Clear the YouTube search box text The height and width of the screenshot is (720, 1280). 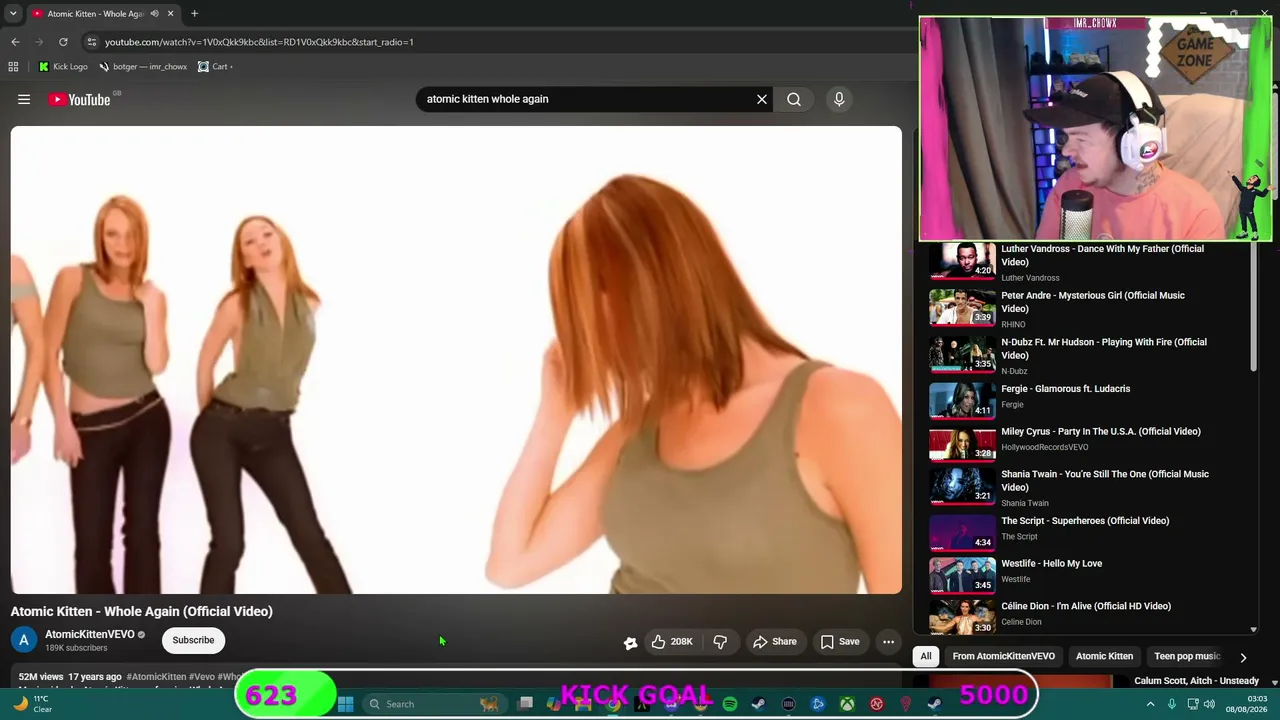[x=762, y=99]
